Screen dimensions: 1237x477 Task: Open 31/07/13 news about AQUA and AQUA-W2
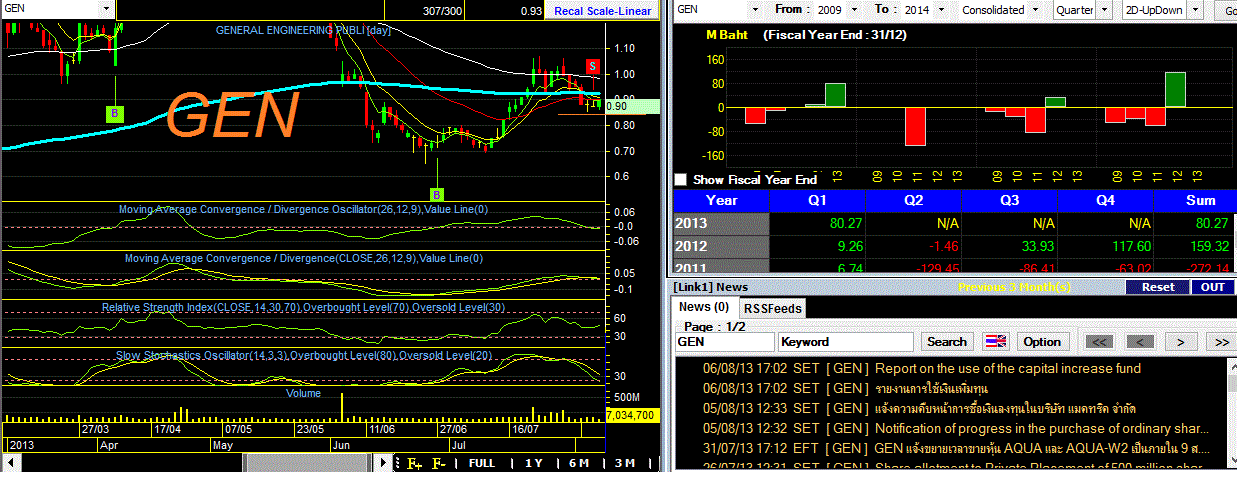tap(1043, 448)
